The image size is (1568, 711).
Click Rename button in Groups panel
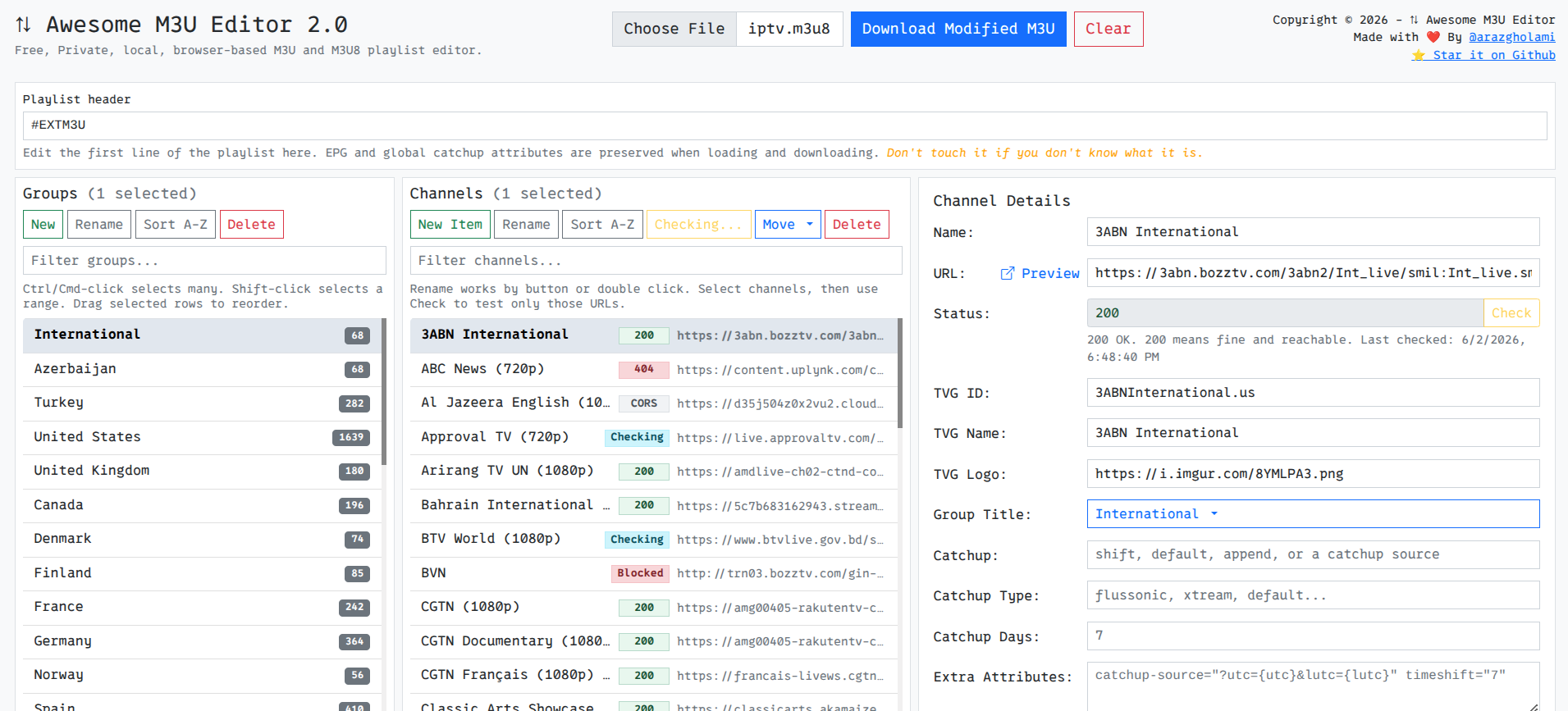98,224
